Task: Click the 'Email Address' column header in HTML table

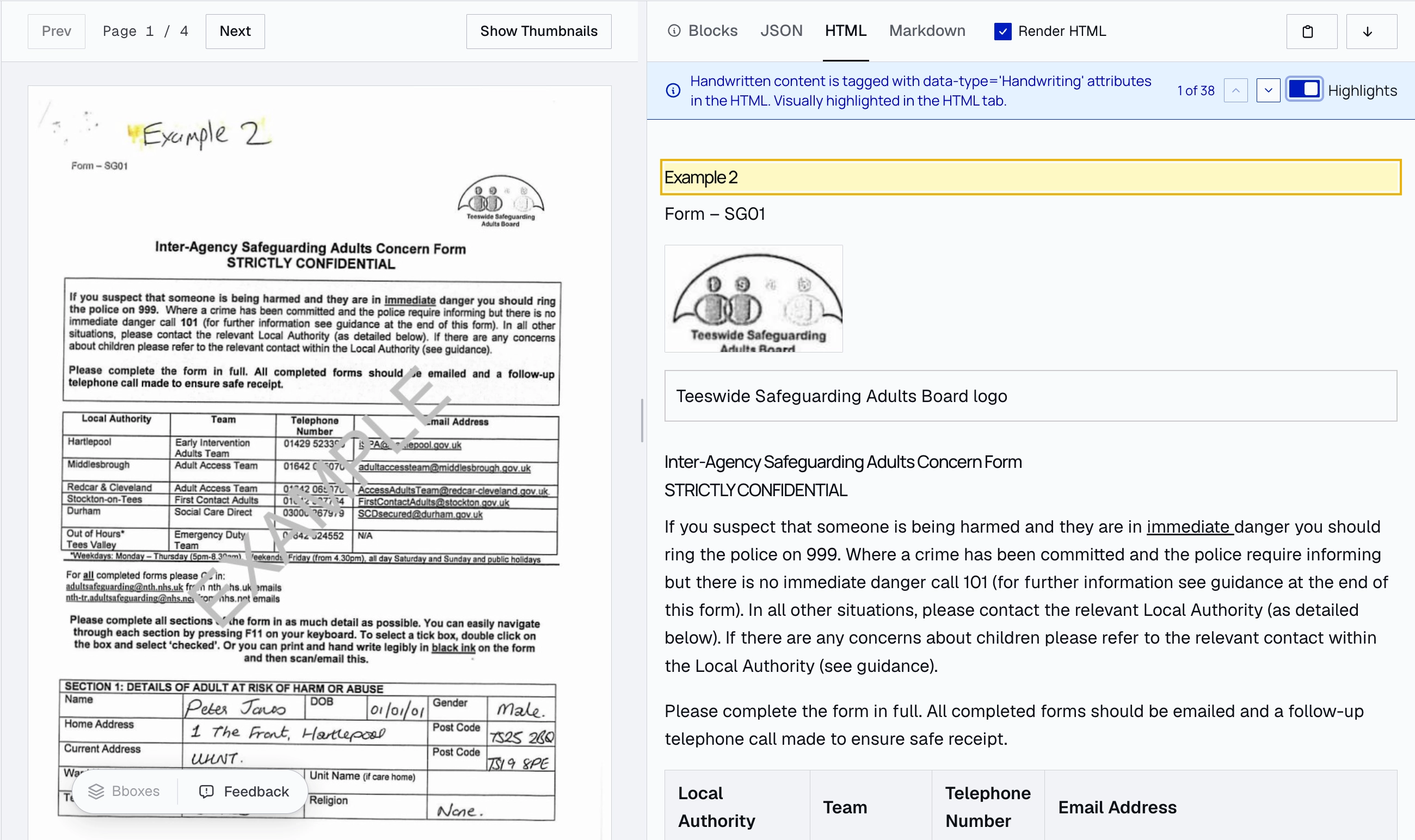Action: (1117, 807)
